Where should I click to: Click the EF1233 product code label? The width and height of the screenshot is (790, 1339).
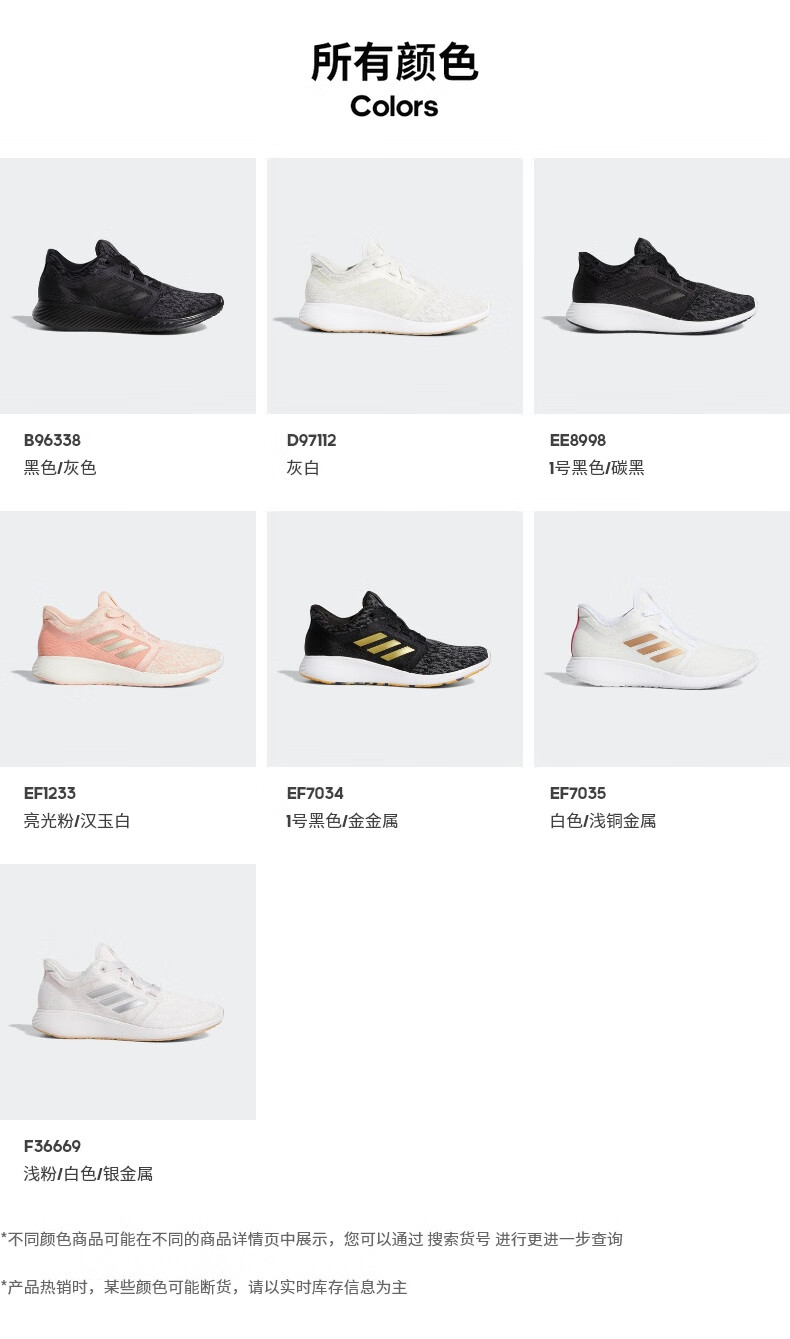tap(50, 793)
